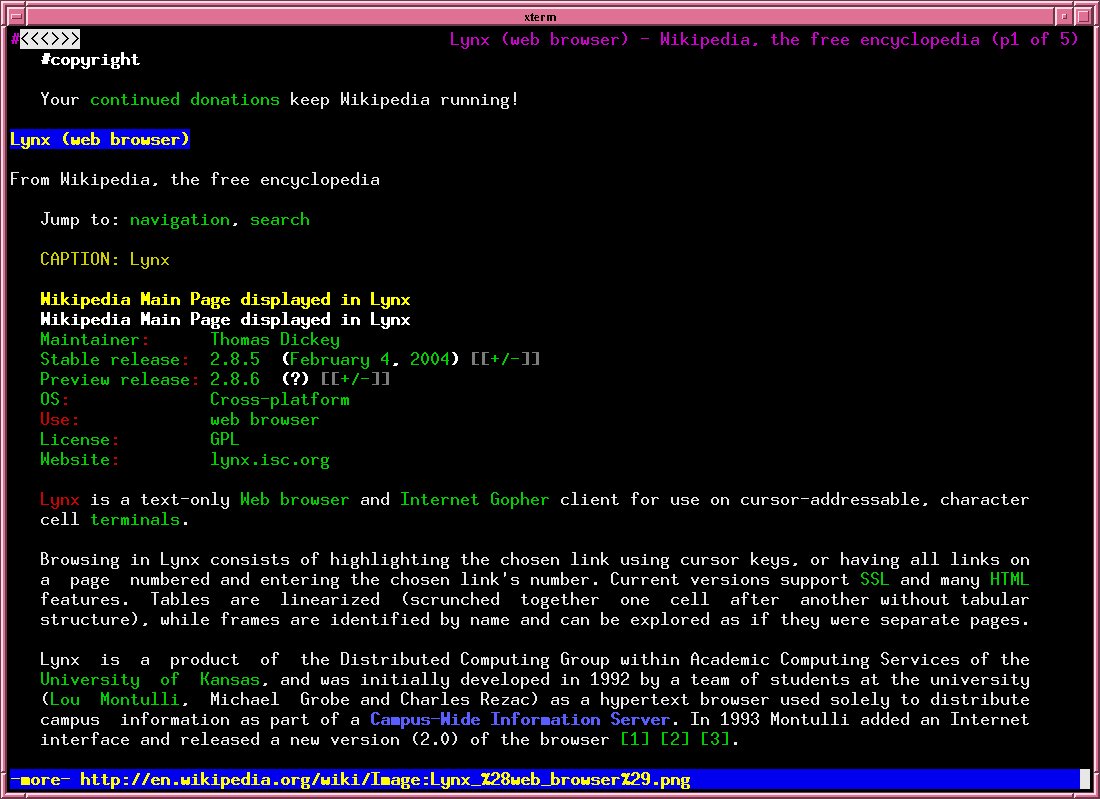Viewport: 1100px width, 799px height.
Task: Open the 'Web browser' link in the intro paragraph
Action: click(x=295, y=499)
